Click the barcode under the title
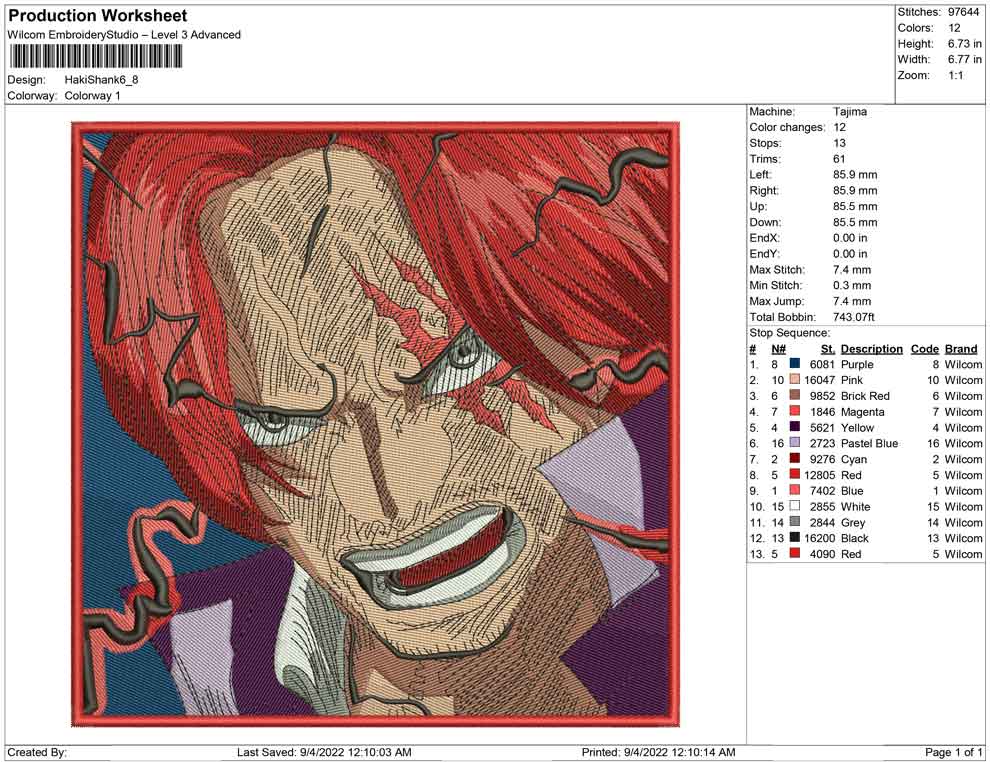Viewport: 990px width, 762px height. coord(95,56)
